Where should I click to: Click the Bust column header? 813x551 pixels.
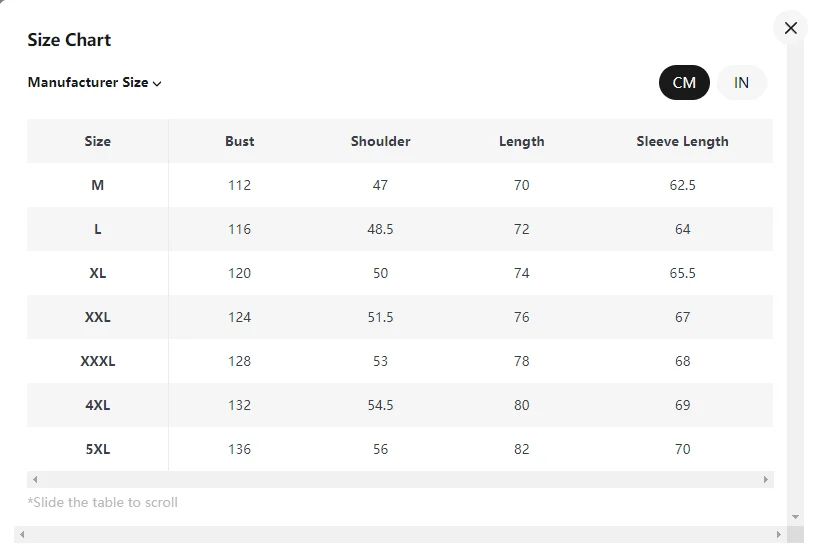[x=240, y=142]
